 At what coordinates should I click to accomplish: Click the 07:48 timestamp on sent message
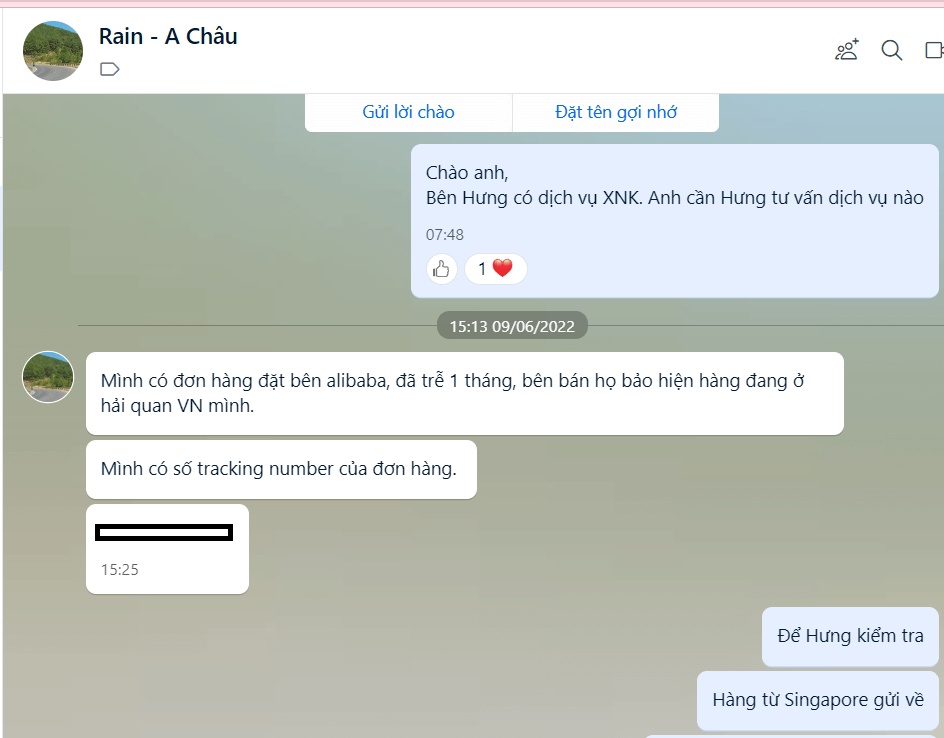tap(445, 235)
